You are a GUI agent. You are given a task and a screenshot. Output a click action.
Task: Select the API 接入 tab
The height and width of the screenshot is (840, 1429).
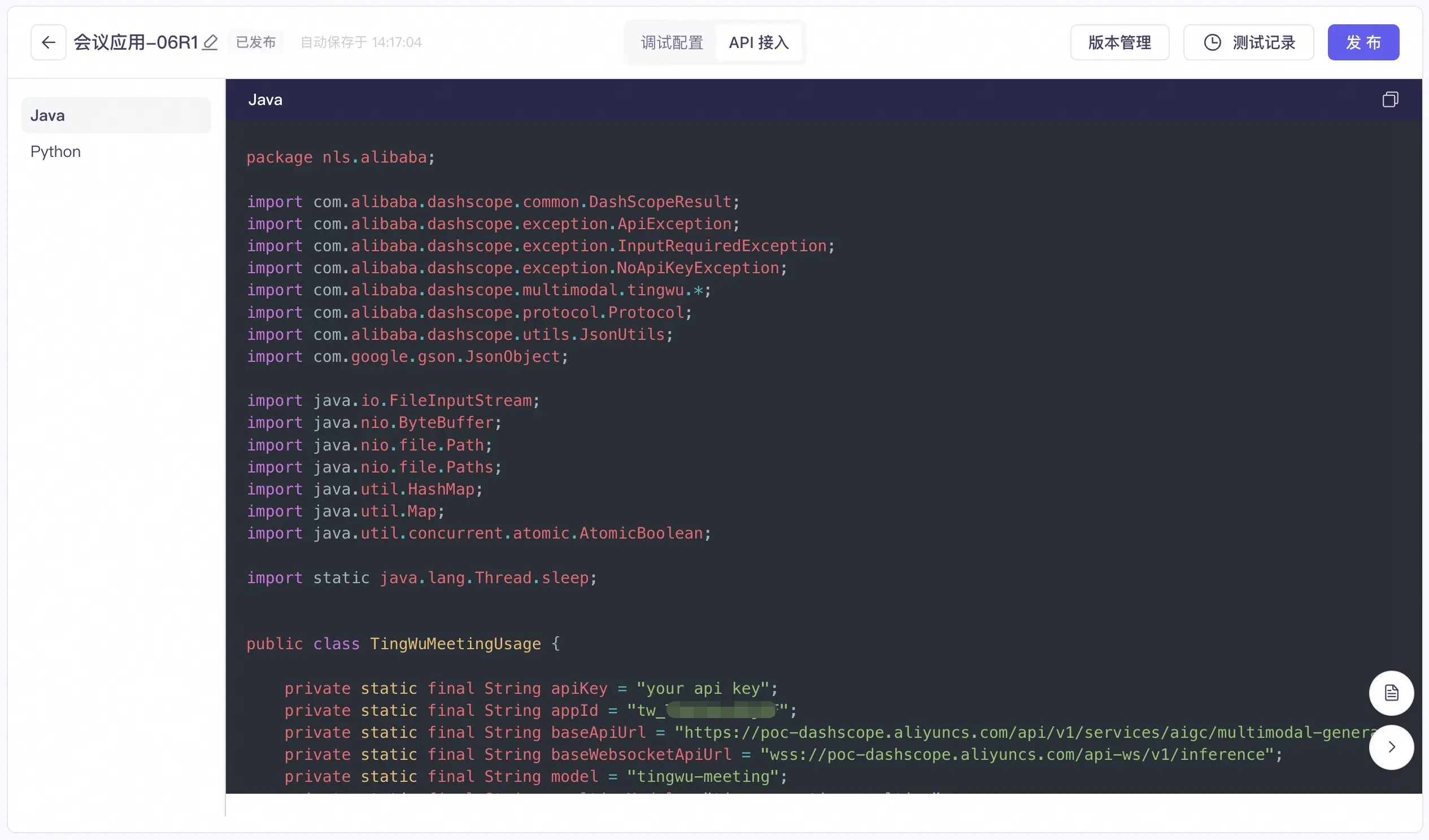point(759,42)
